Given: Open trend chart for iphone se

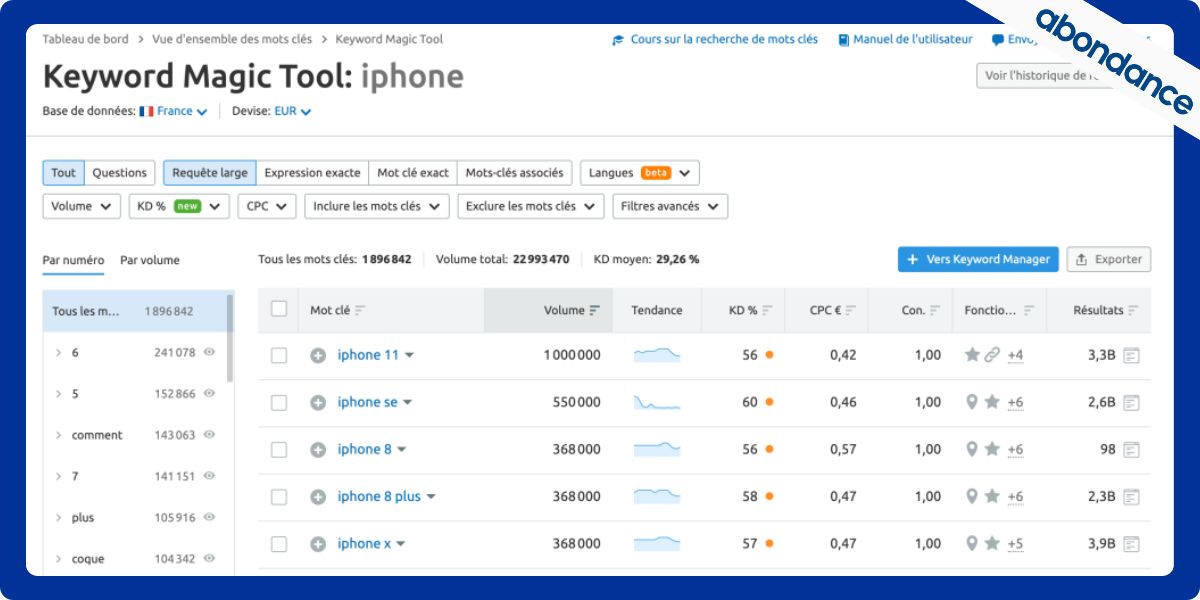Looking at the screenshot, I should 657,402.
